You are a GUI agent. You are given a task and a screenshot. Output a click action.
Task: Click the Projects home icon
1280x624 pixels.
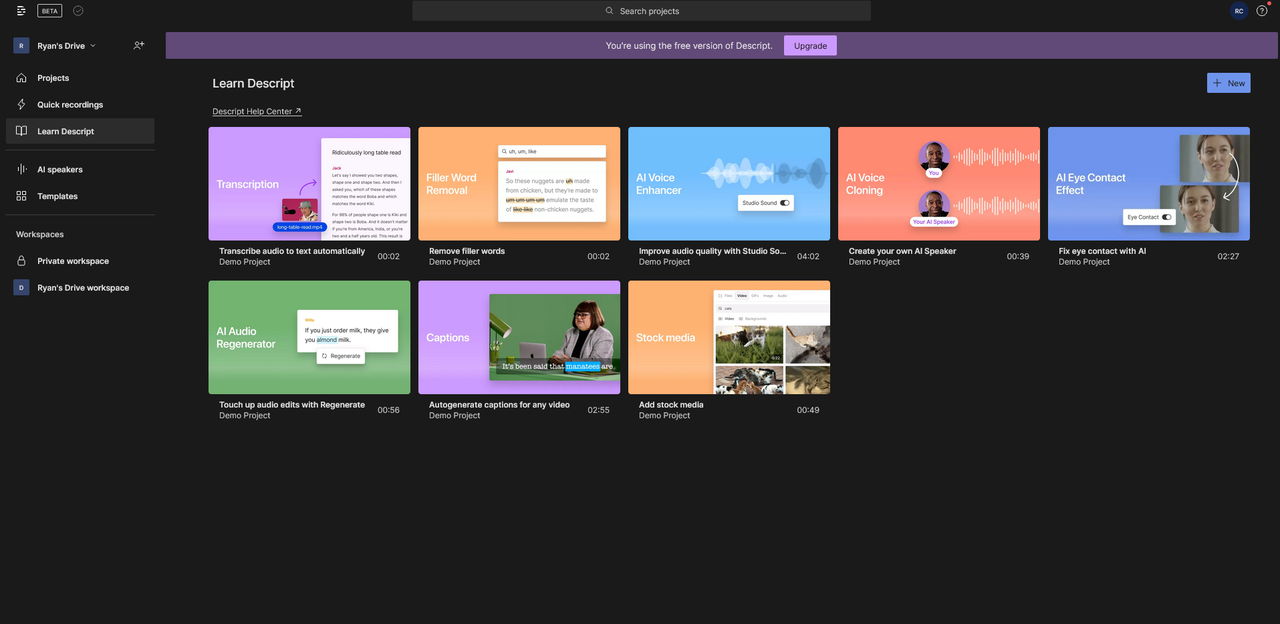click(x=21, y=78)
